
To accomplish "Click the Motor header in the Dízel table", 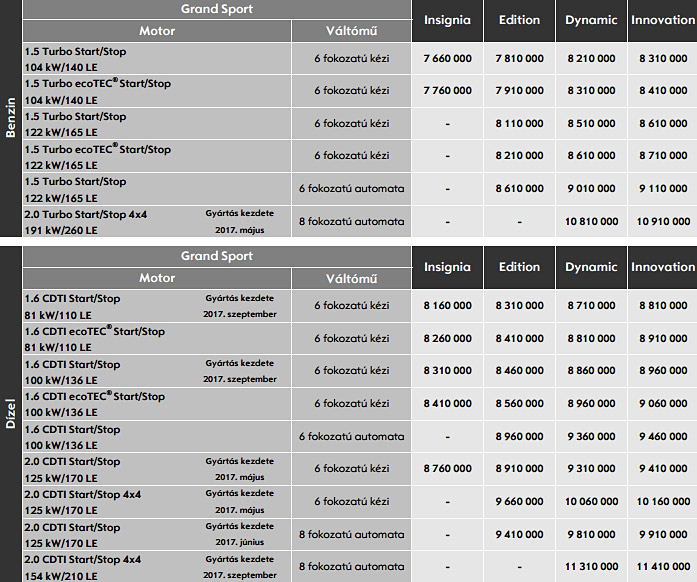I will click(x=157, y=278).
